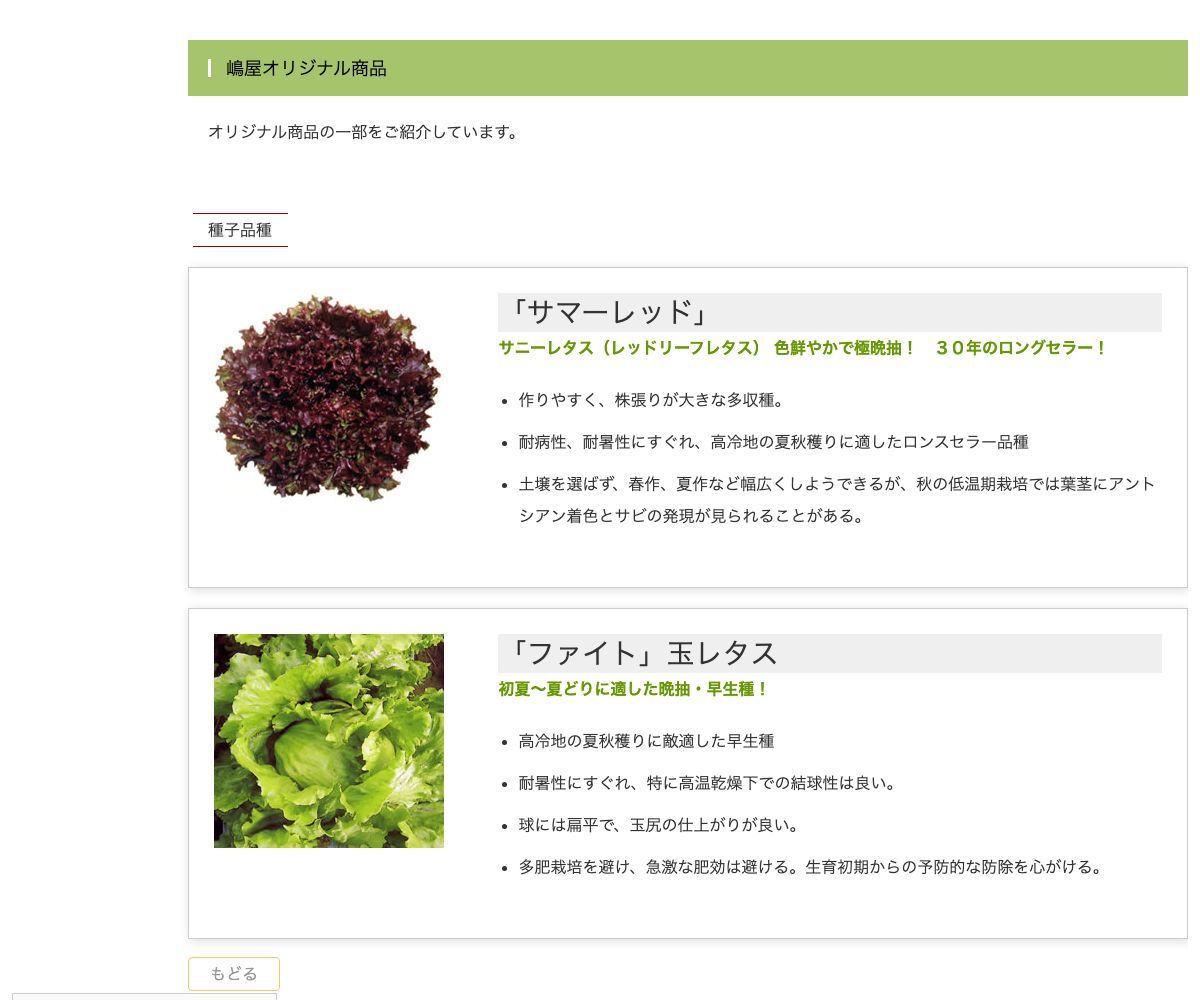This screenshot has width=1200, height=1000.
Task: Click the bullet about 高温乾燥下での結球性
Action: click(707, 783)
